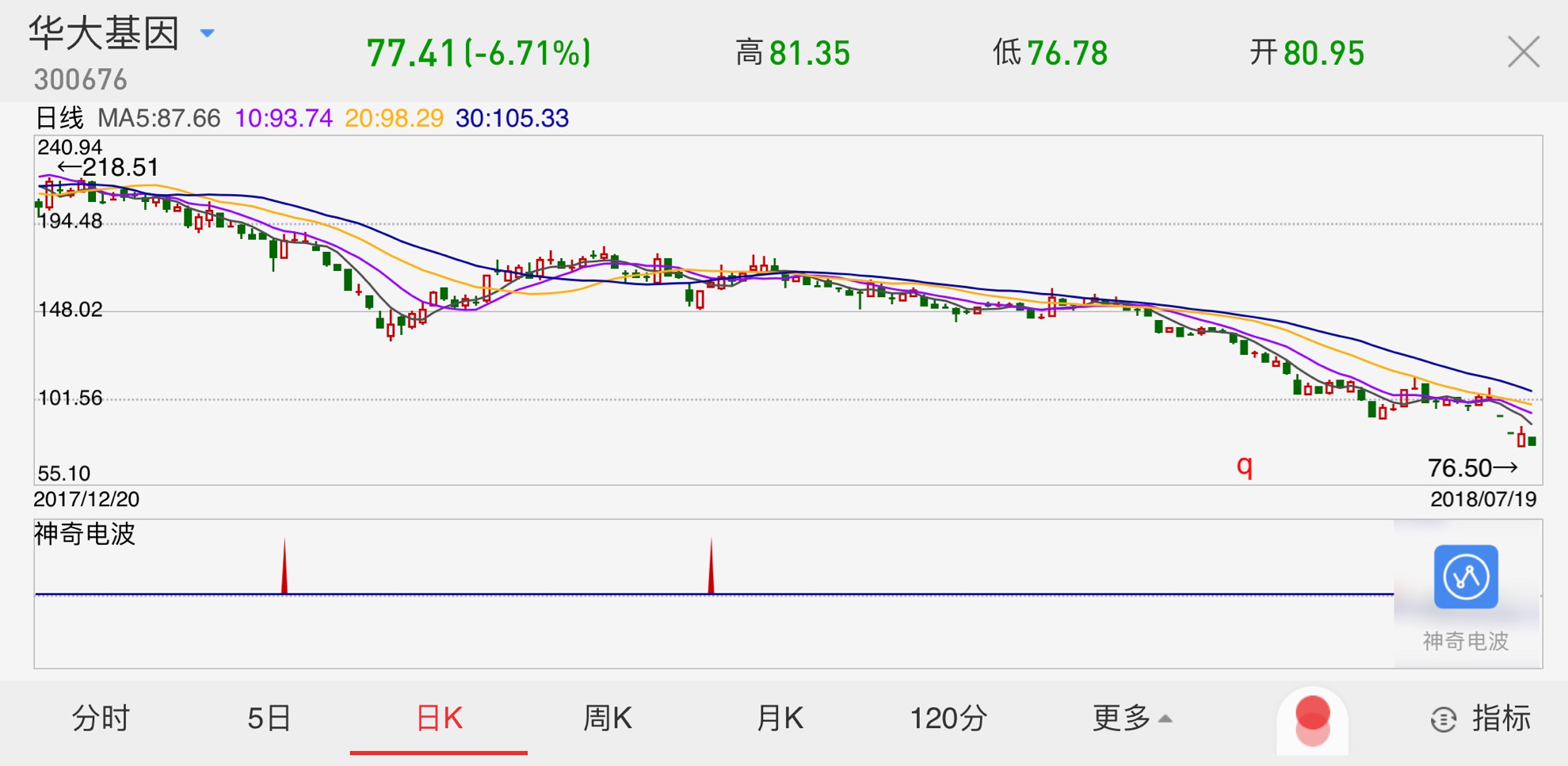Screen dimensions: 1568x766
Task: Click the 华大基因 stock name
Action: point(105,33)
